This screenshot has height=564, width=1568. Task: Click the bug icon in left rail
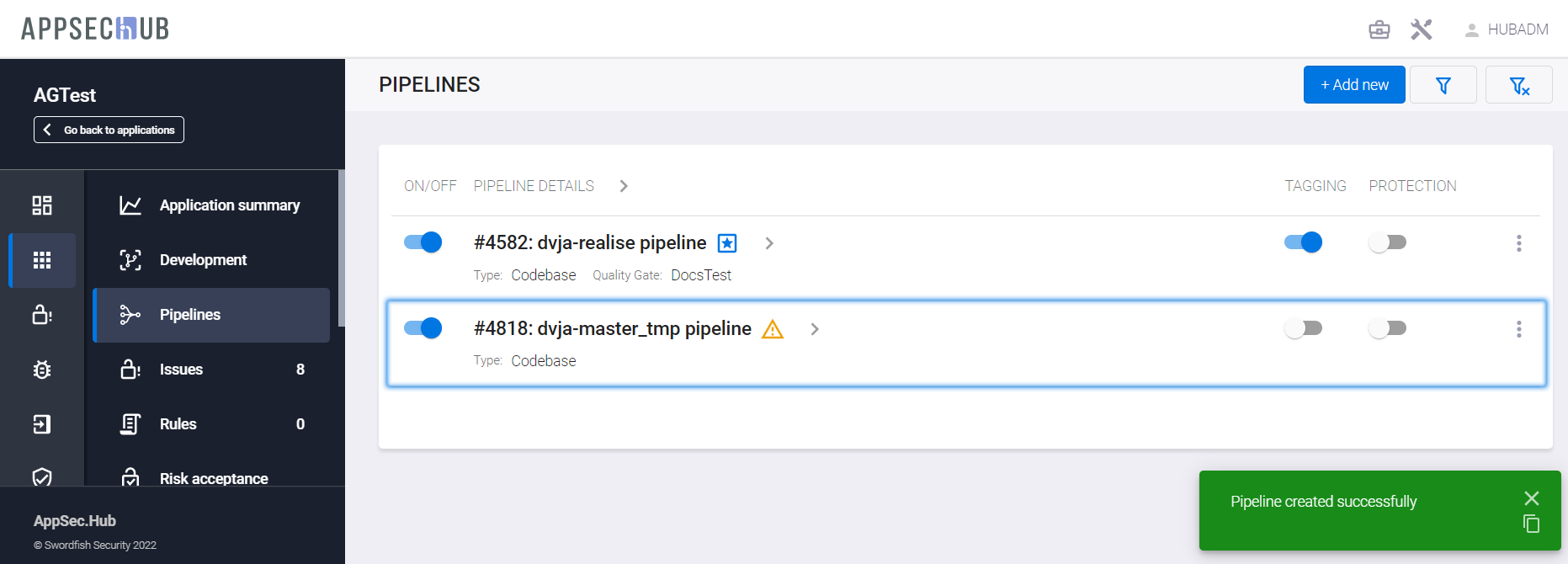click(42, 370)
